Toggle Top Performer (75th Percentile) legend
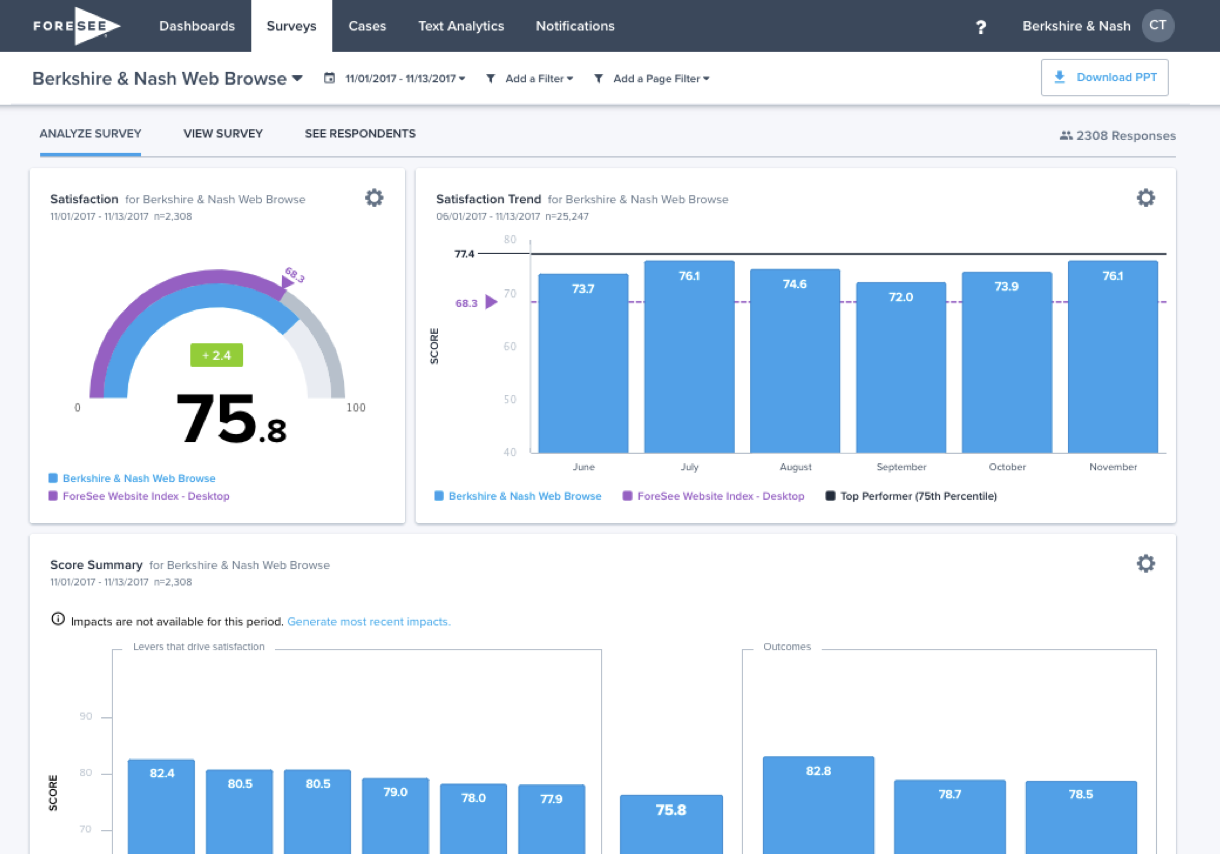This screenshot has height=854, width=1220. 911,496
